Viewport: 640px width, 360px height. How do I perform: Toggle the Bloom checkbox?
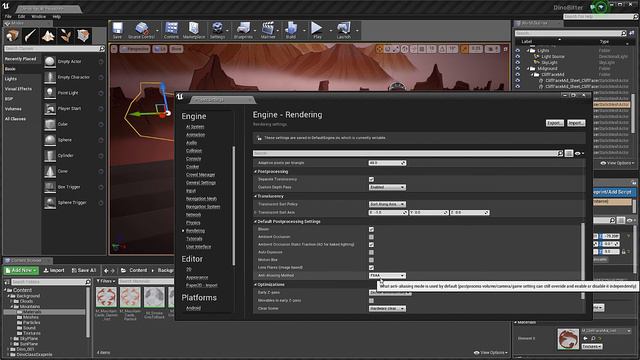click(371, 229)
